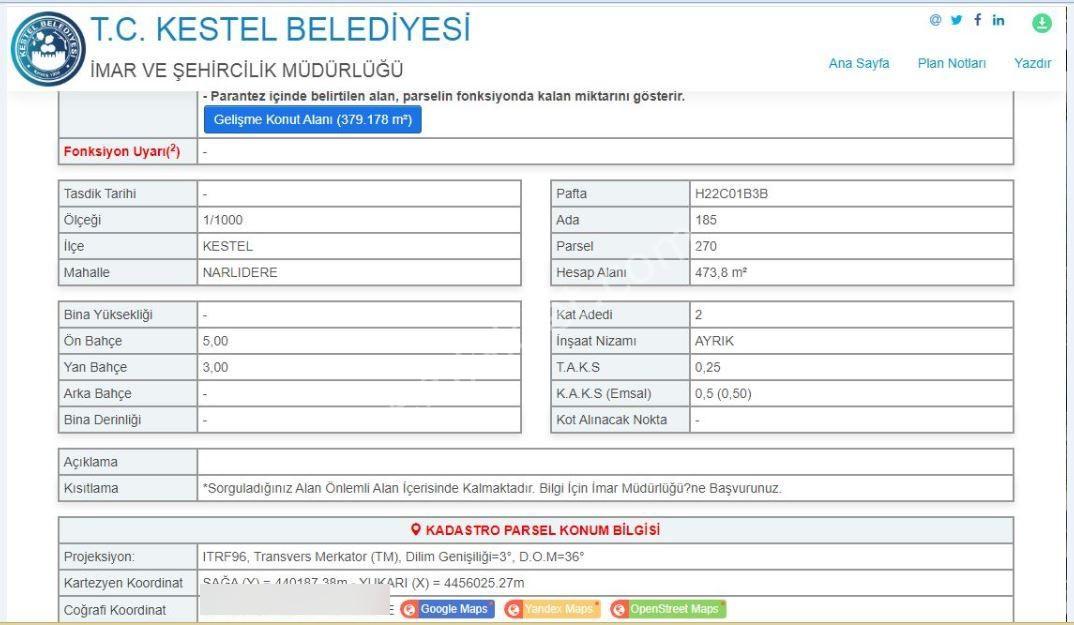
Task: Click the Fonksiyon Uyarı(2) label
Action: coord(122,151)
